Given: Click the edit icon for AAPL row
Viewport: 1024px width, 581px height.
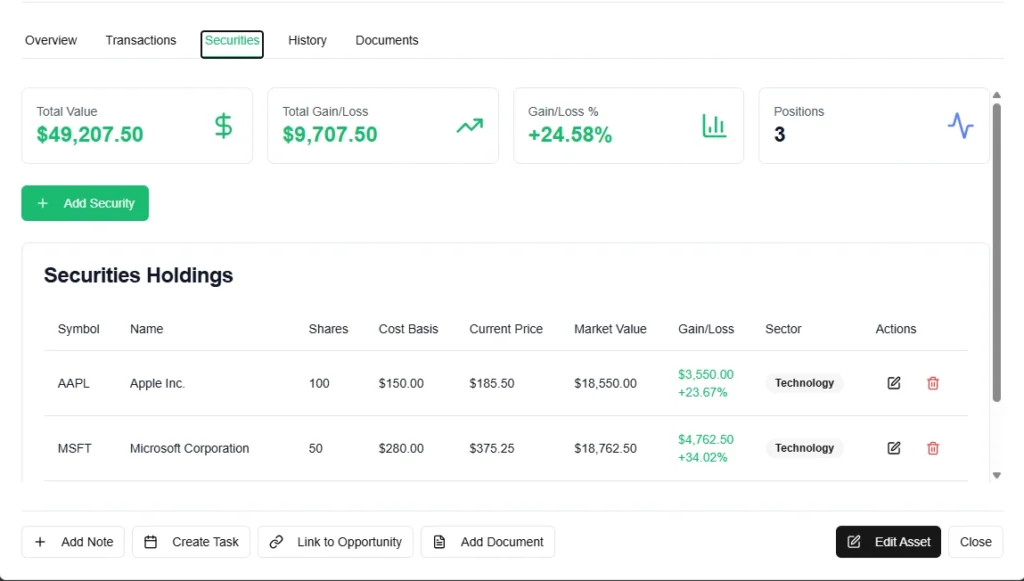Looking at the screenshot, I should tap(894, 383).
